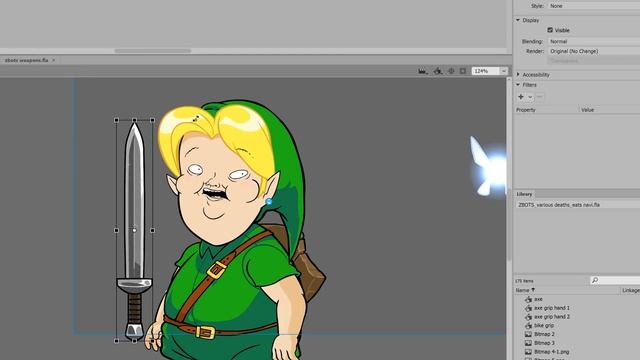Expand the Accessibility section

(x=518, y=75)
